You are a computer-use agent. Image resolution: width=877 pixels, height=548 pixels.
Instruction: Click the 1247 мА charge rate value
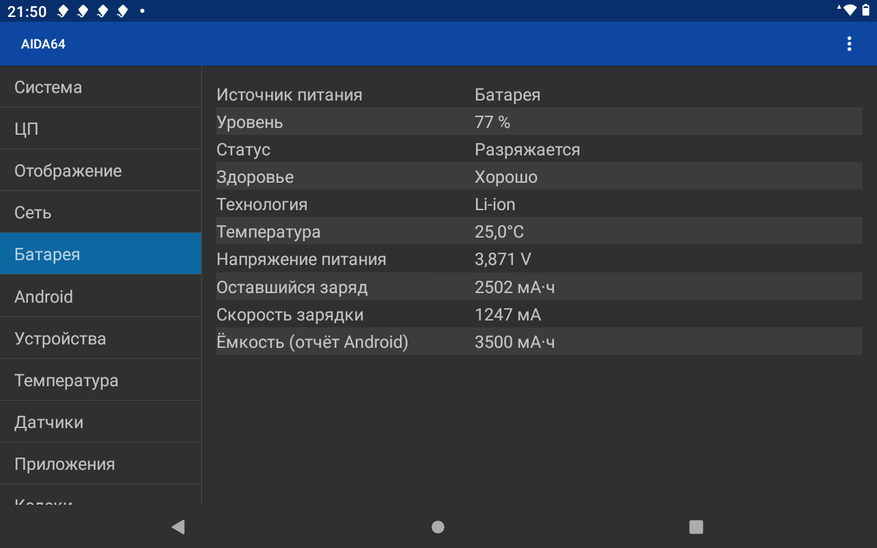pos(508,314)
